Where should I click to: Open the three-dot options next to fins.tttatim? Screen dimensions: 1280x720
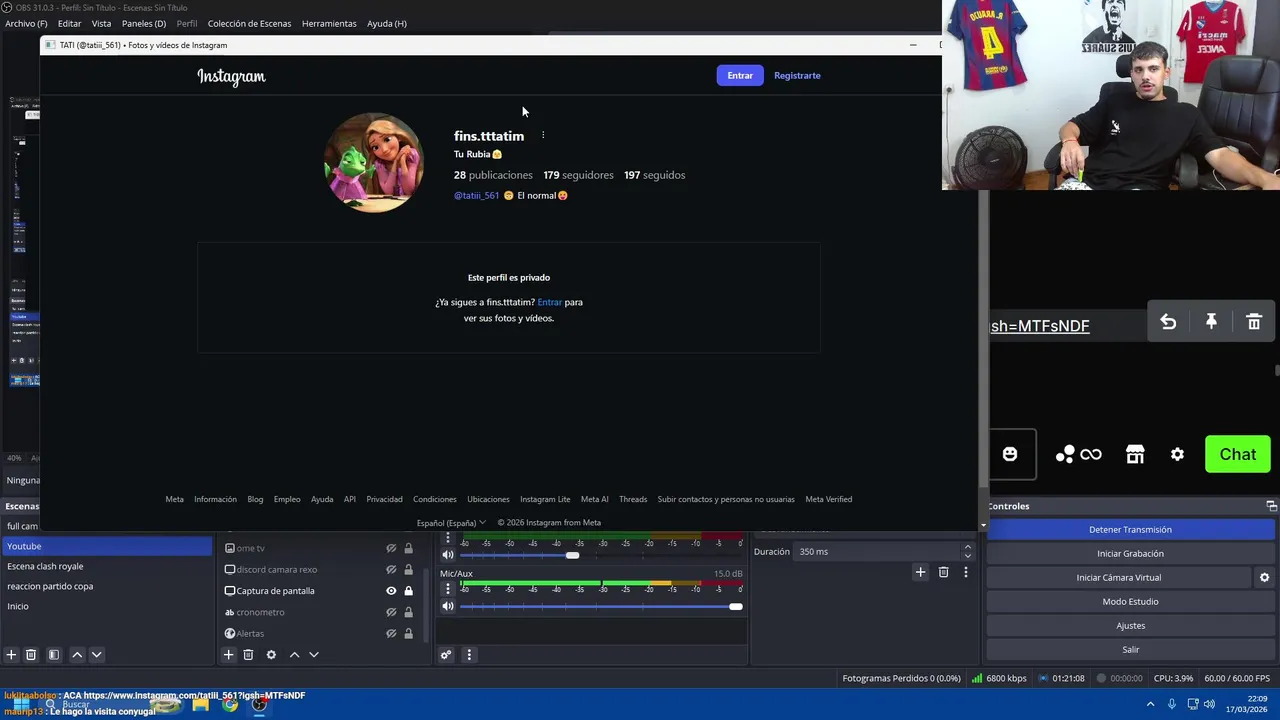coord(543,135)
